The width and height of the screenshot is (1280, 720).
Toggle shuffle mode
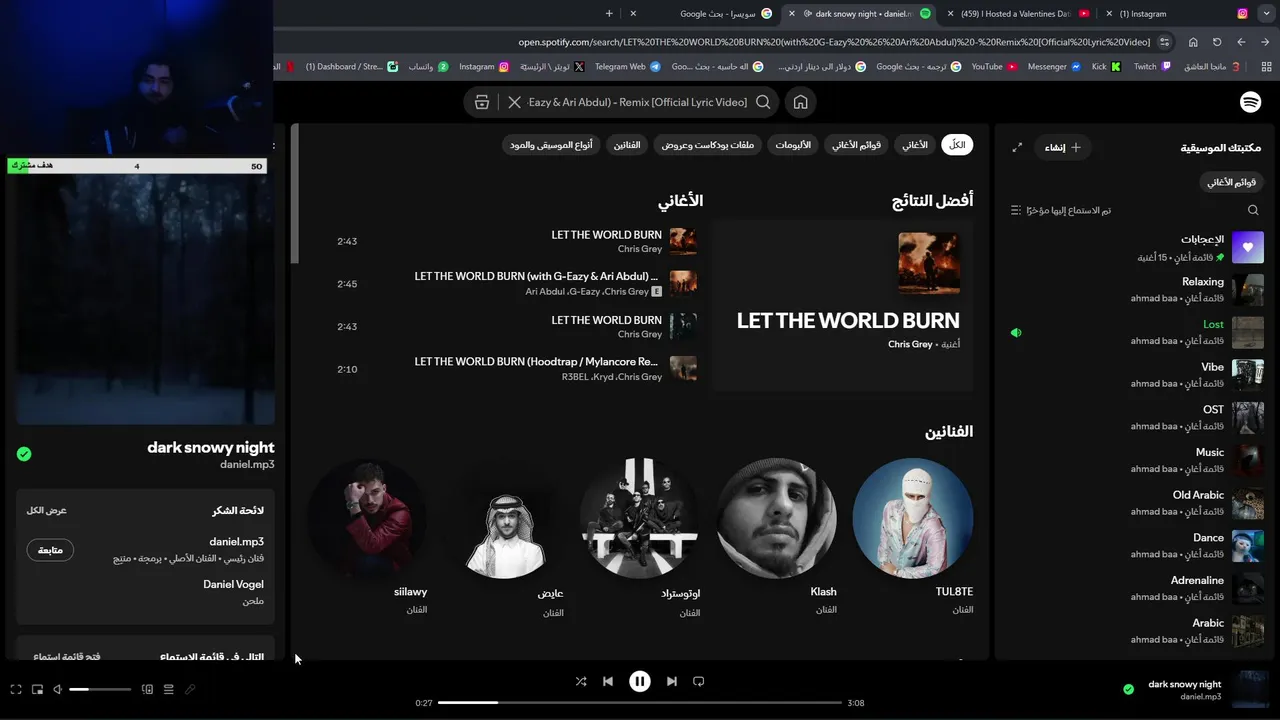(x=581, y=681)
